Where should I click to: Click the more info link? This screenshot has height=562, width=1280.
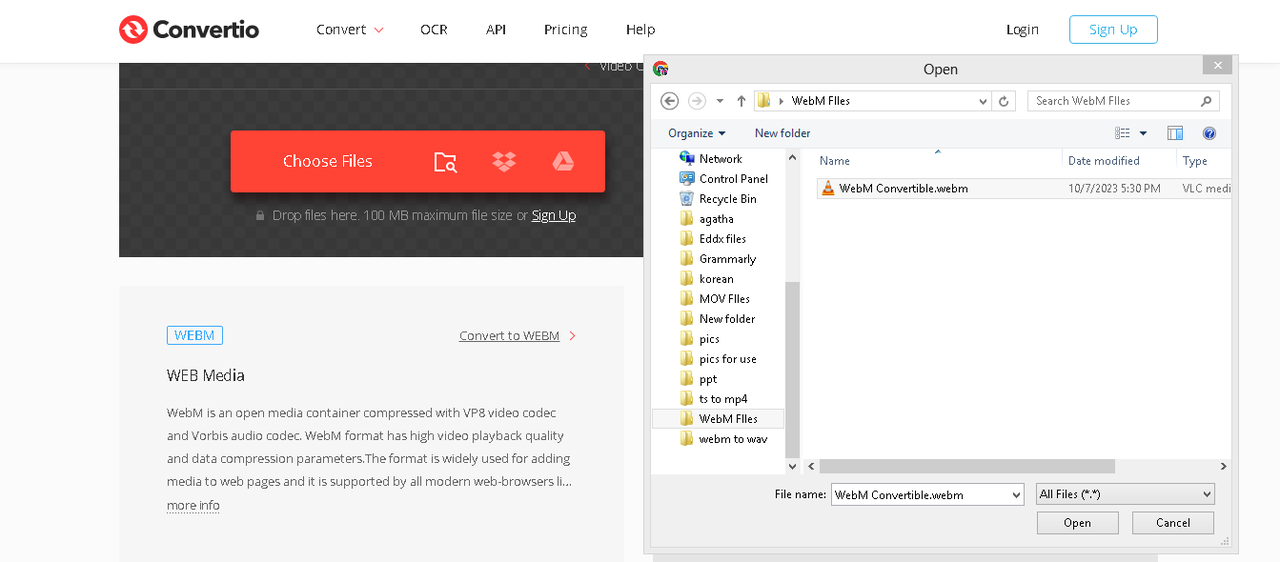point(193,505)
